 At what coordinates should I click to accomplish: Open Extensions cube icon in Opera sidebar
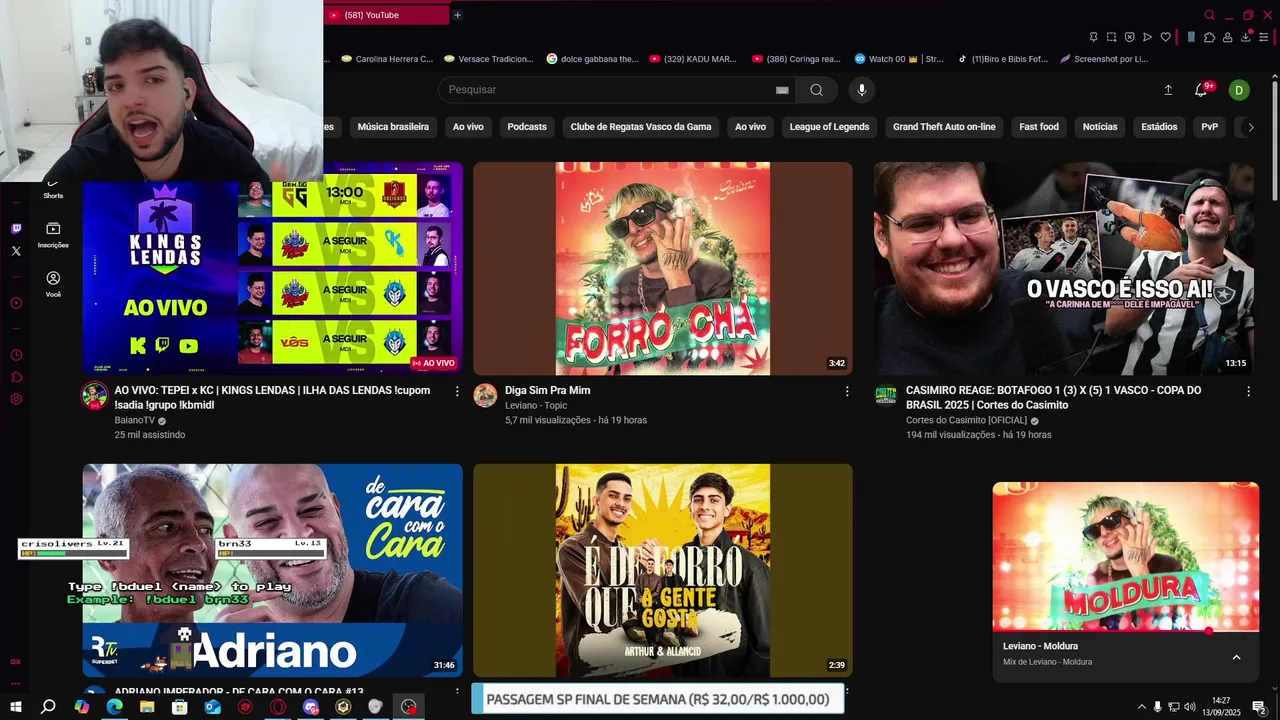pyautogui.click(x=16, y=377)
